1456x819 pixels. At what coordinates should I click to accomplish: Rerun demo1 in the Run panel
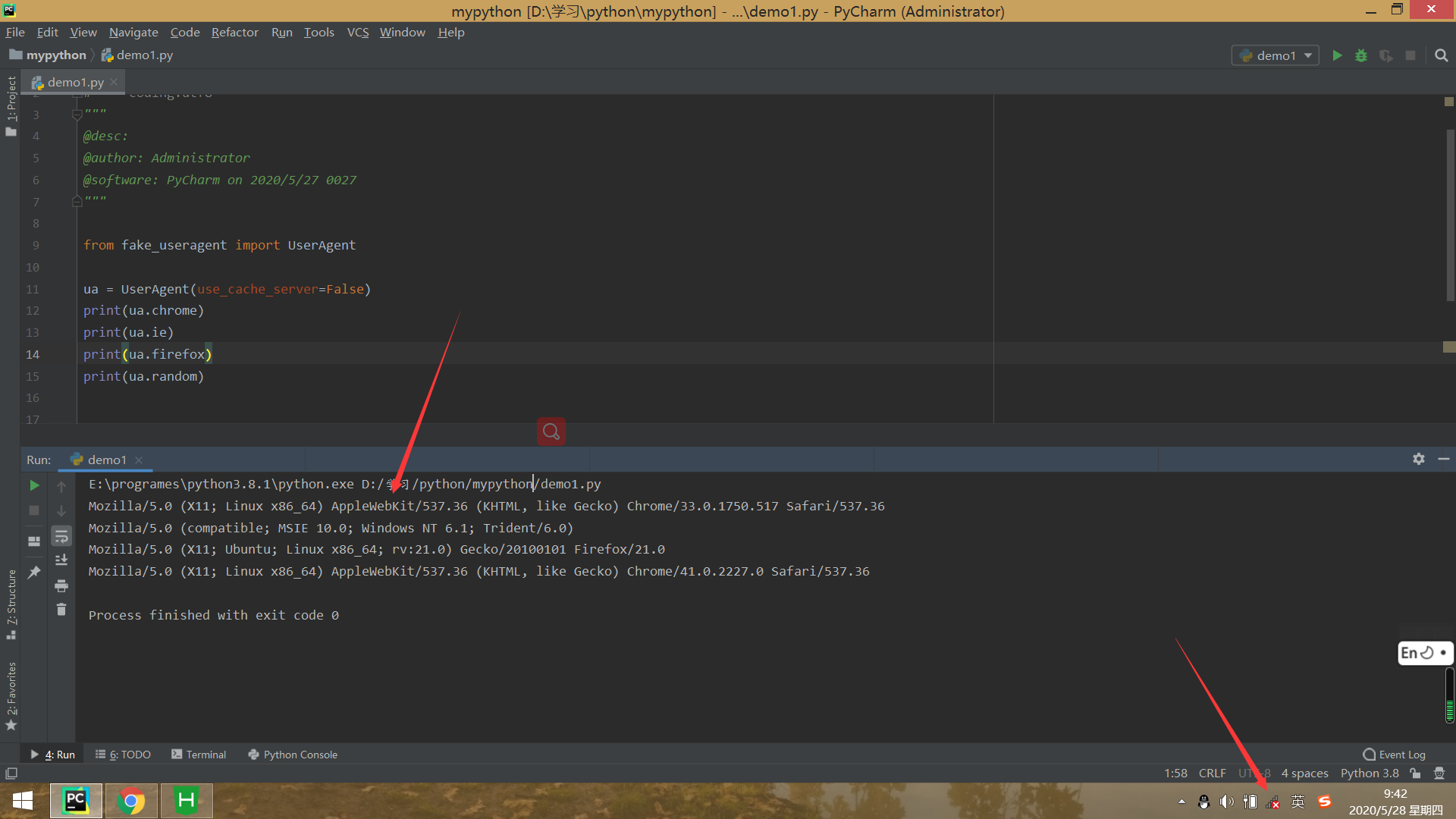tap(34, 485)
